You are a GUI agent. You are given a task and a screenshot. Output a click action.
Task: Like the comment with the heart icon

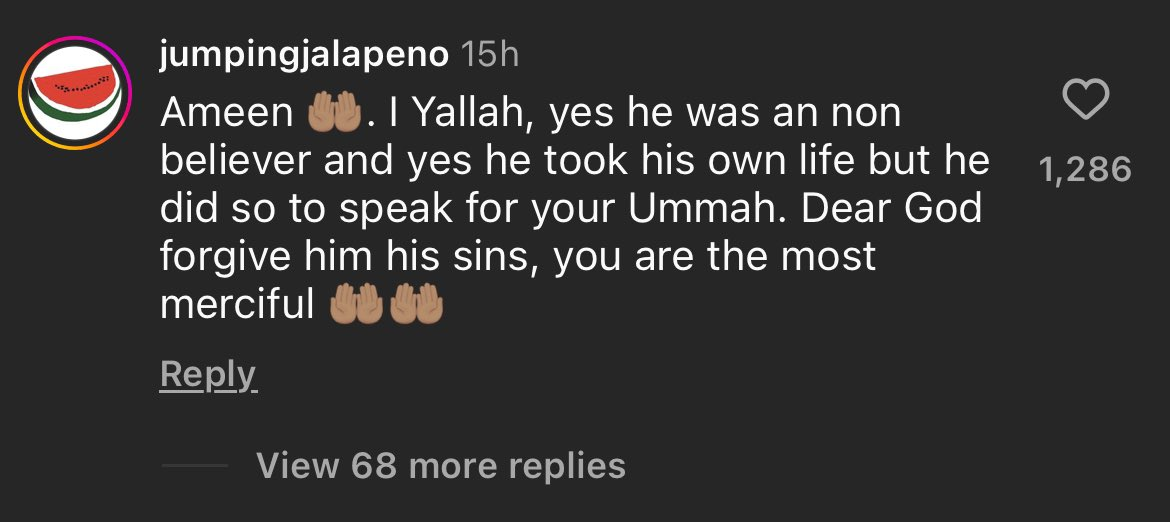[1085, 100]
